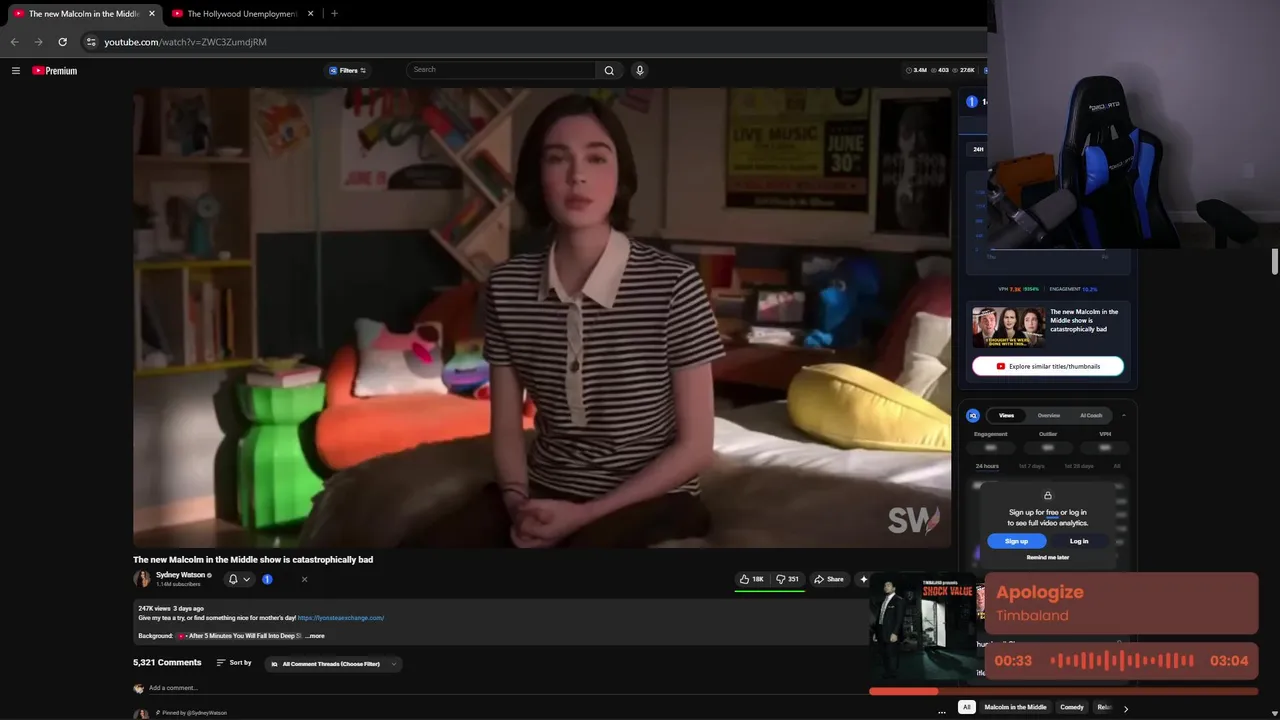1280x720 pixels.
Task: Click the 27.6K stat in header
Action: [964, 71]
